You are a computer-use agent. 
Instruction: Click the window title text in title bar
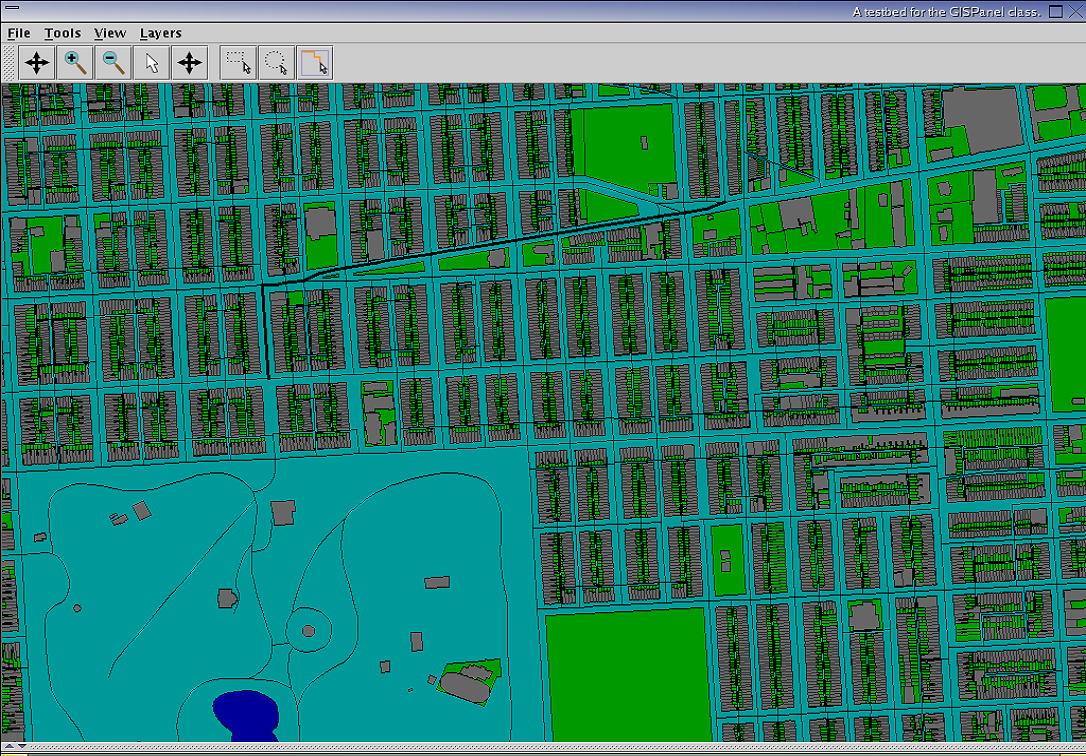[x=946, y=12]
